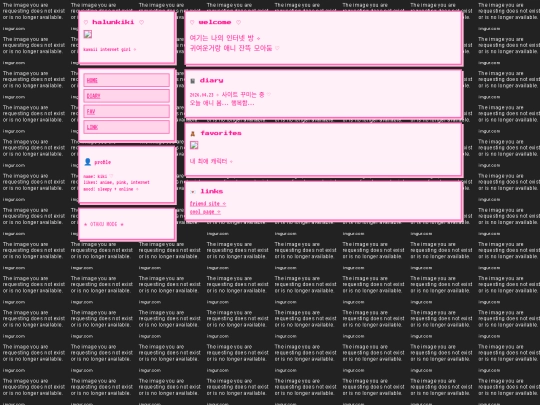Select the 'halunkiki' site title
540x405 pixels.
(x=113, y=22)
